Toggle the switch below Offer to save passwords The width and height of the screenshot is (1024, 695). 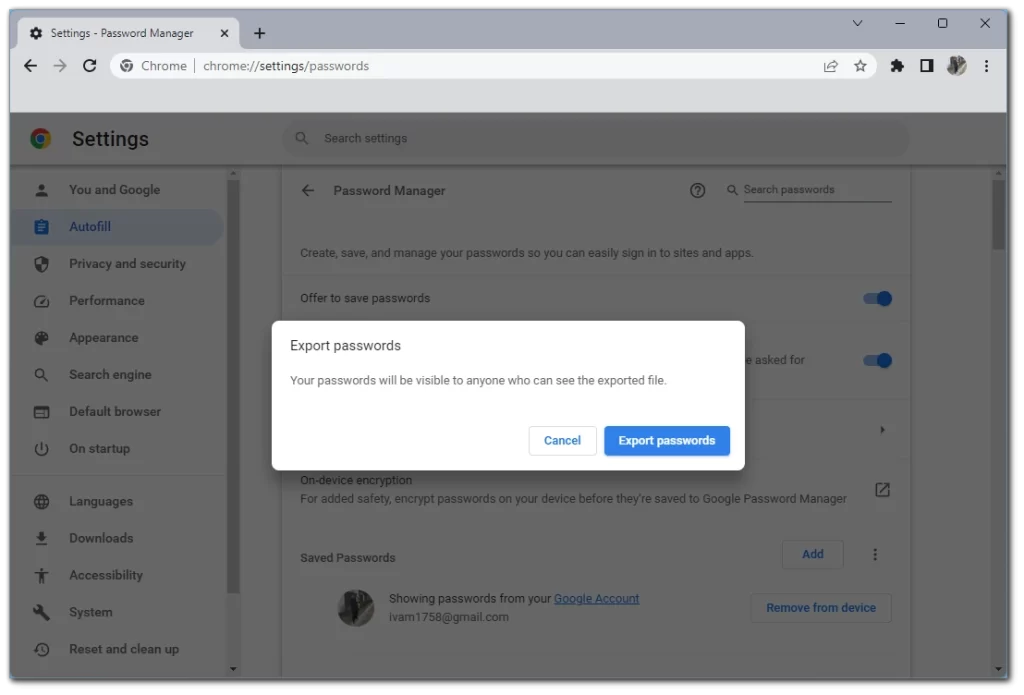click(877, 361)
